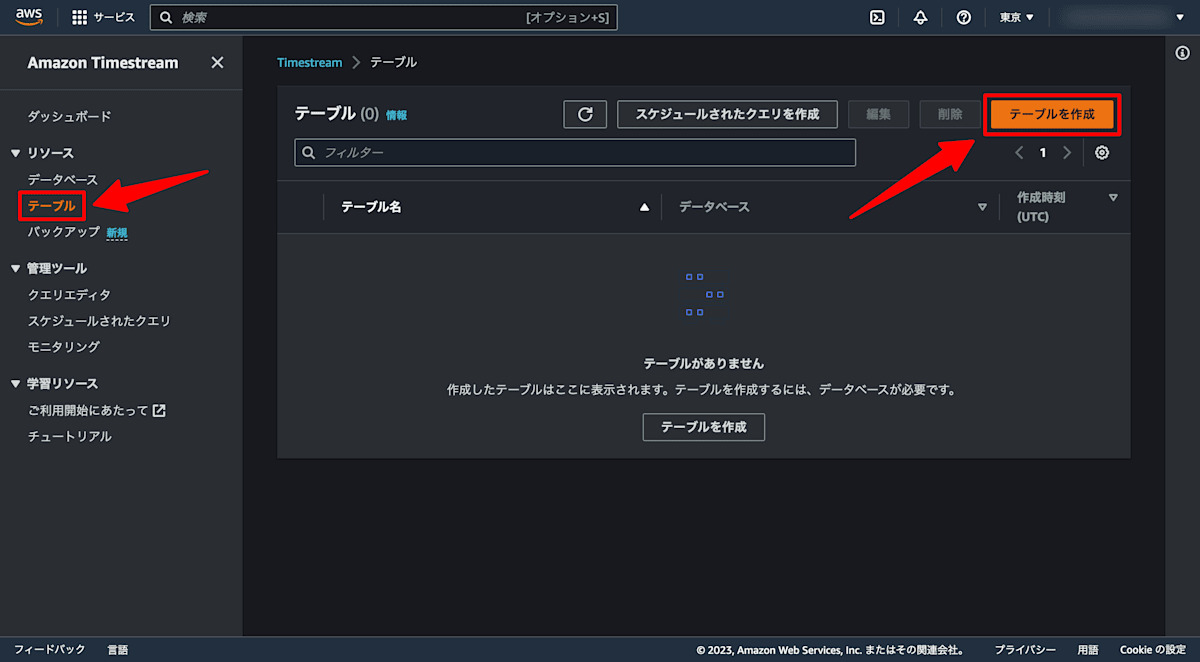This screenshot has height=662, width=1200.
Task: Collapse the 学習リソース section
Action: click(x=16, y=384)
